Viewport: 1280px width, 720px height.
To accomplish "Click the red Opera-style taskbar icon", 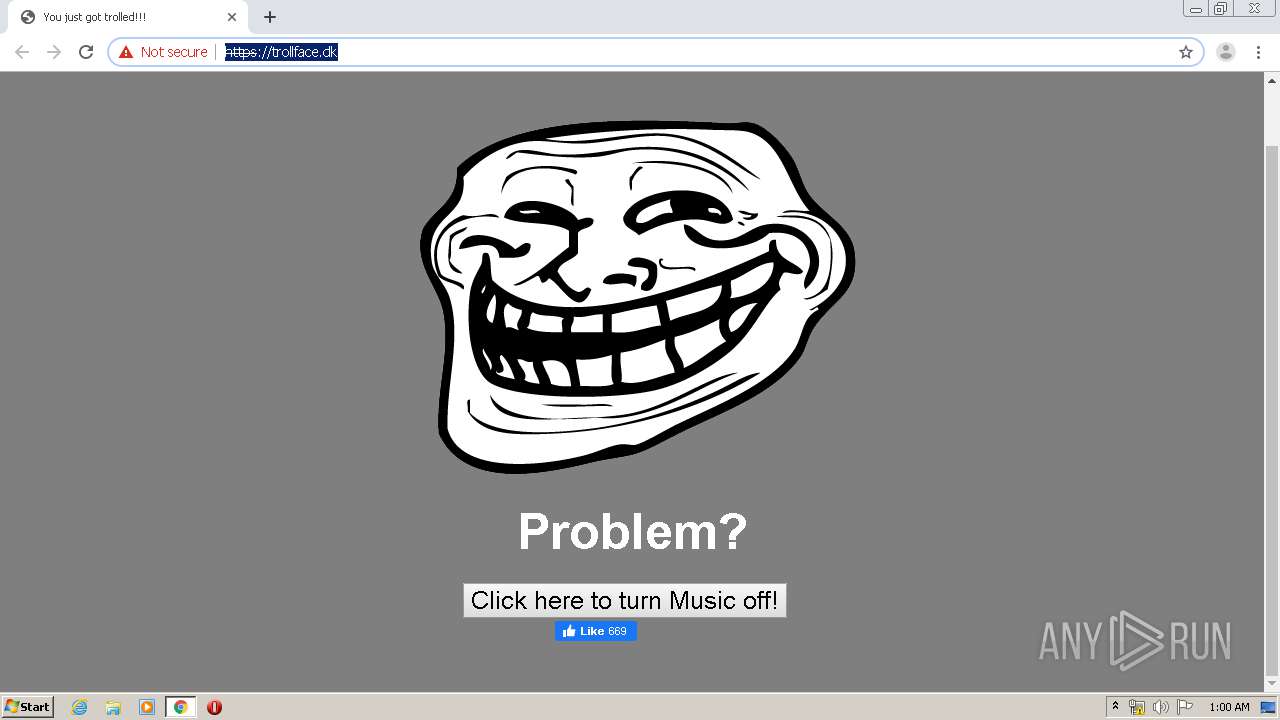I will pos(214,707).
